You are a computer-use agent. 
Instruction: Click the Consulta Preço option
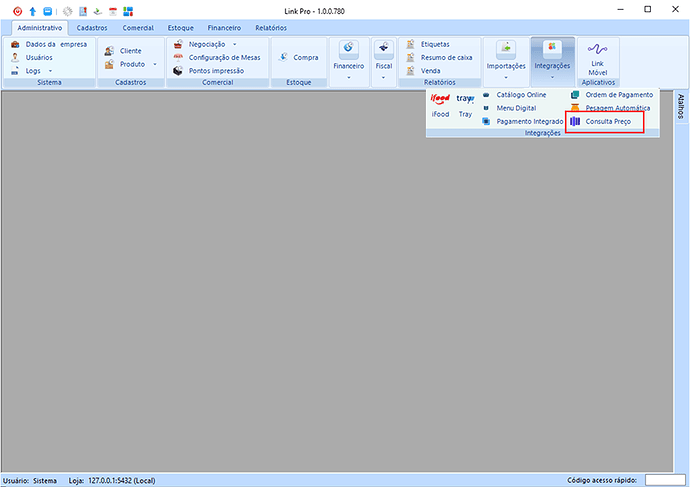pyautogui.click(x=603, y=121)
